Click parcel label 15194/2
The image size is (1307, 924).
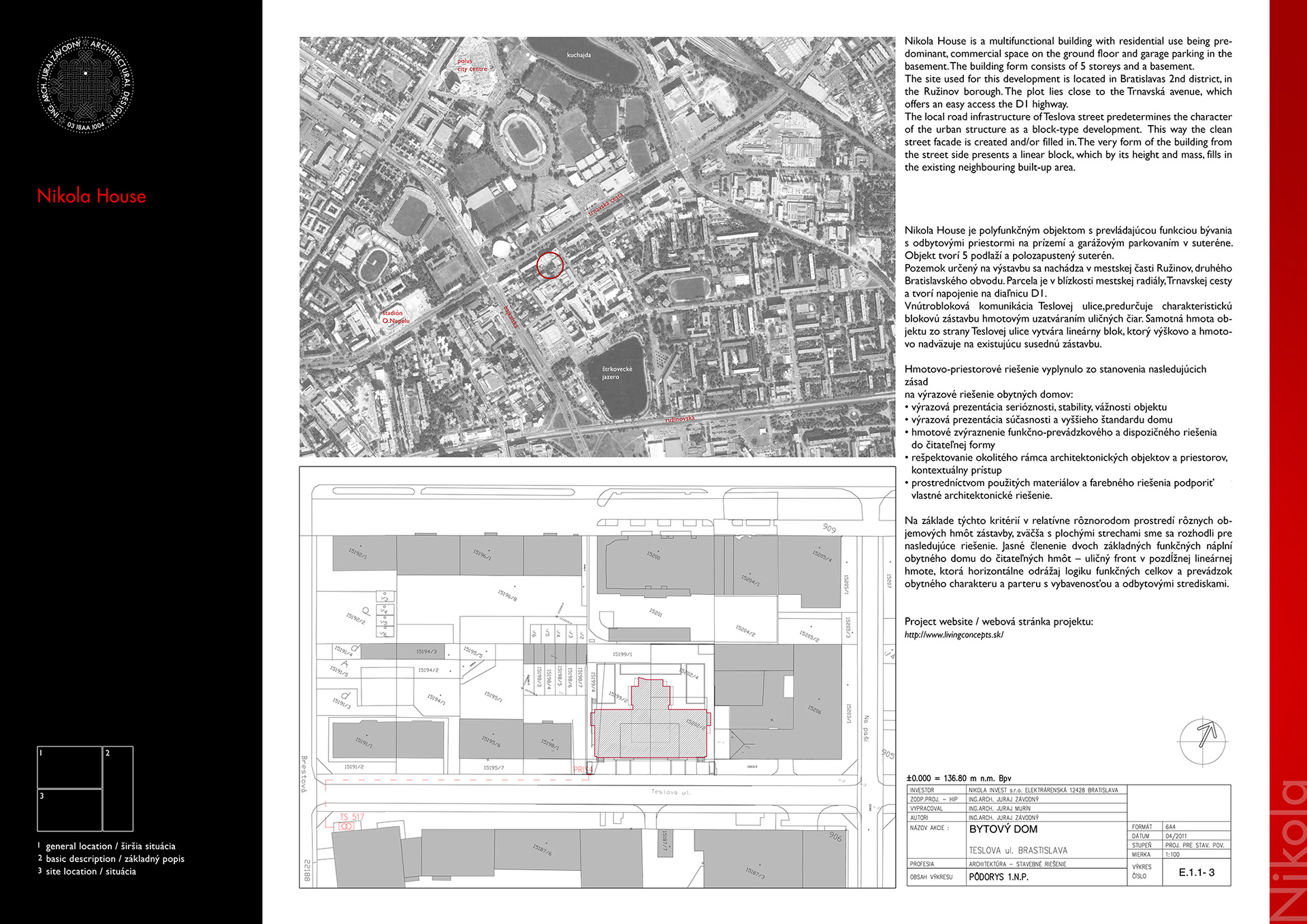(428, 670)
